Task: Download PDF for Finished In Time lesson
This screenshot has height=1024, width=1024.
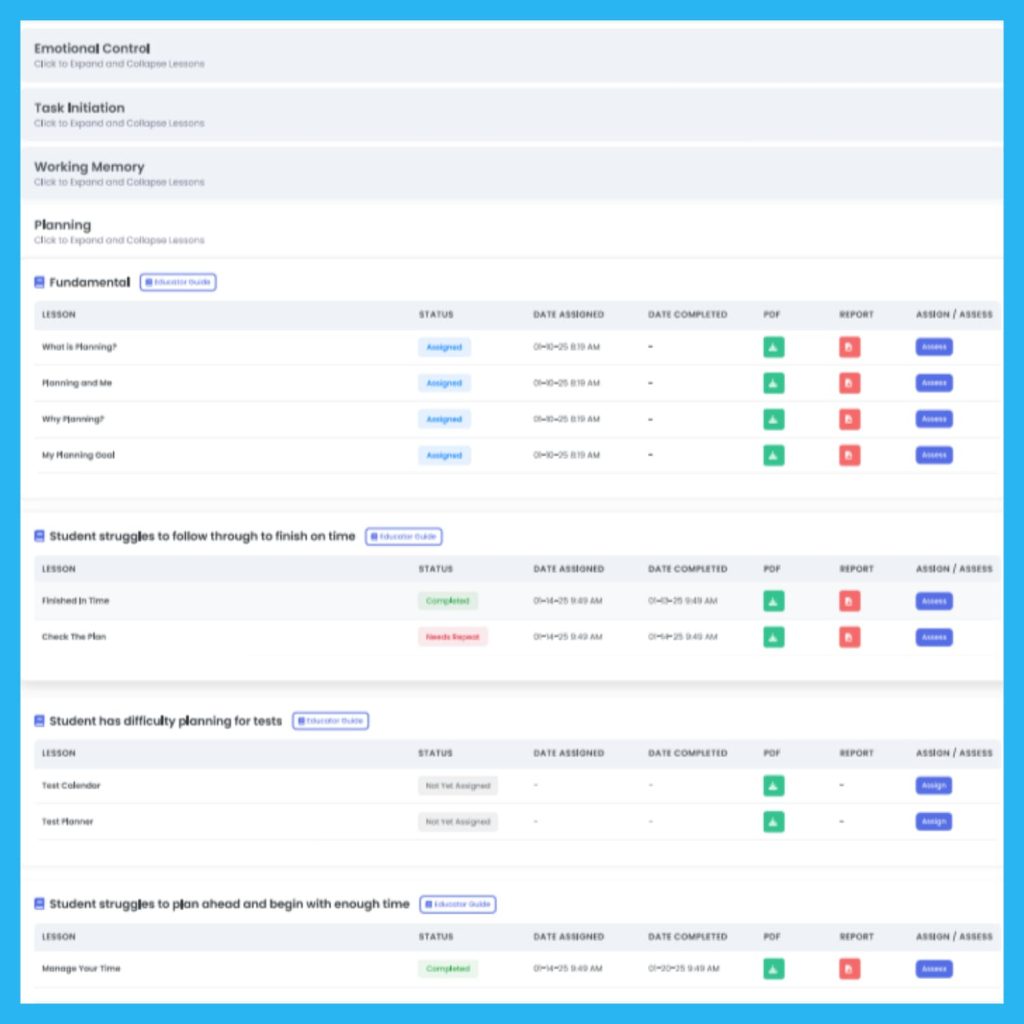Action: tap(773, 601)
